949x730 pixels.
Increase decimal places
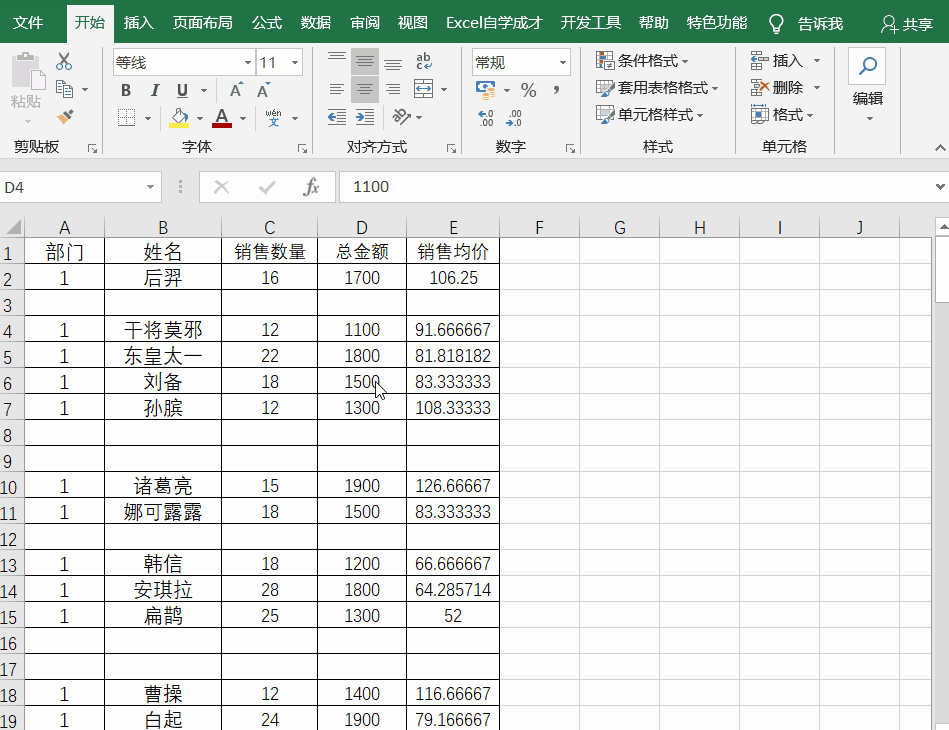(485, 117)
